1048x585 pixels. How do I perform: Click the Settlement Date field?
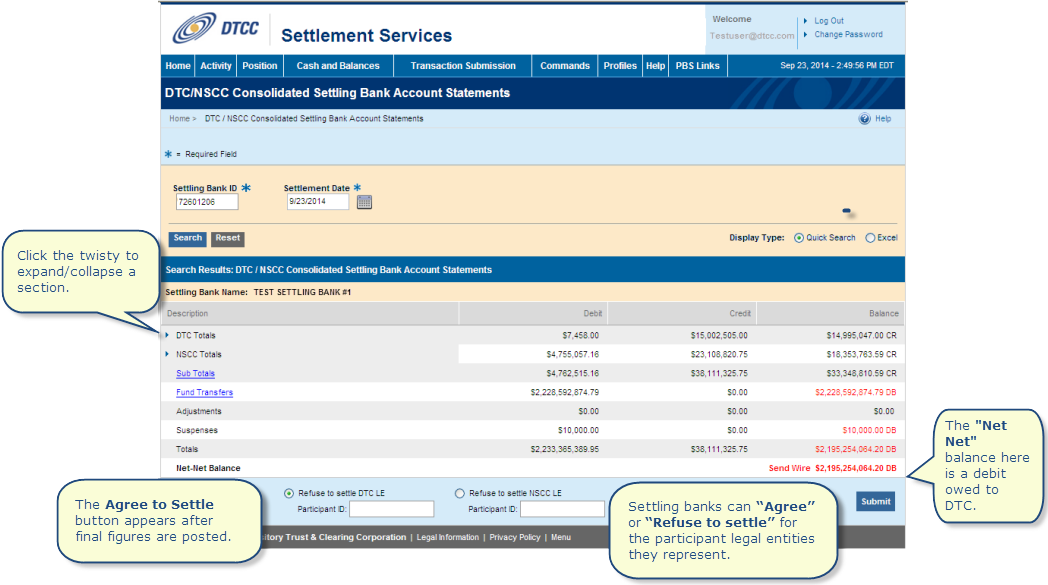(317, 202)
